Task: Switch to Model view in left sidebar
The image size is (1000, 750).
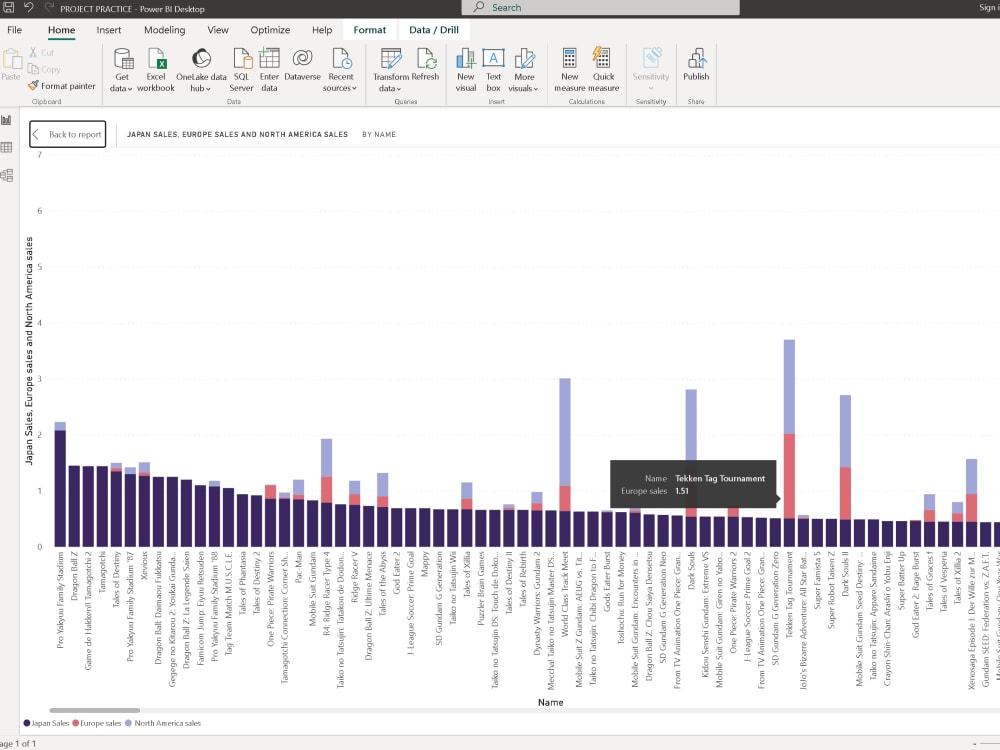Action: point(9,173)
